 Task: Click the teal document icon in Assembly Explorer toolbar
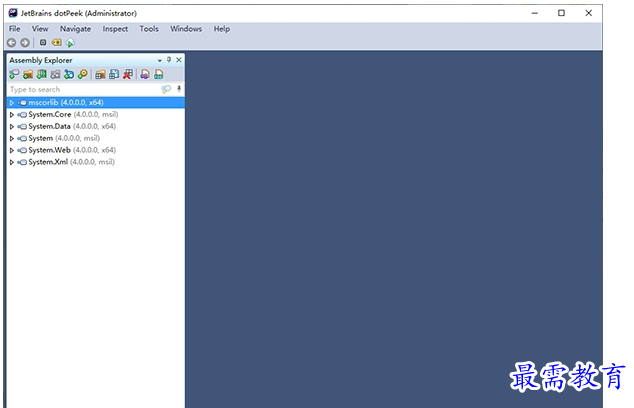(x=159, y=74)
